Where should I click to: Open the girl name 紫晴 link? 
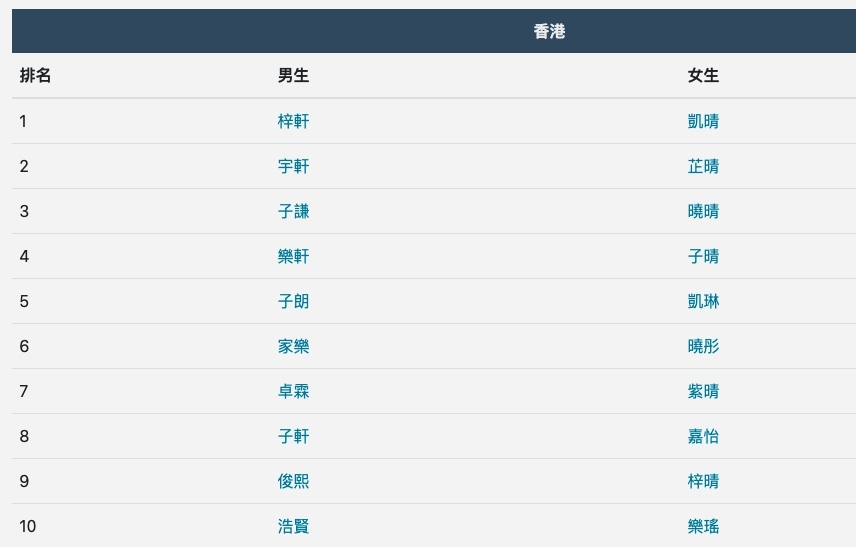pyautogui.click(x=703, y=391)
